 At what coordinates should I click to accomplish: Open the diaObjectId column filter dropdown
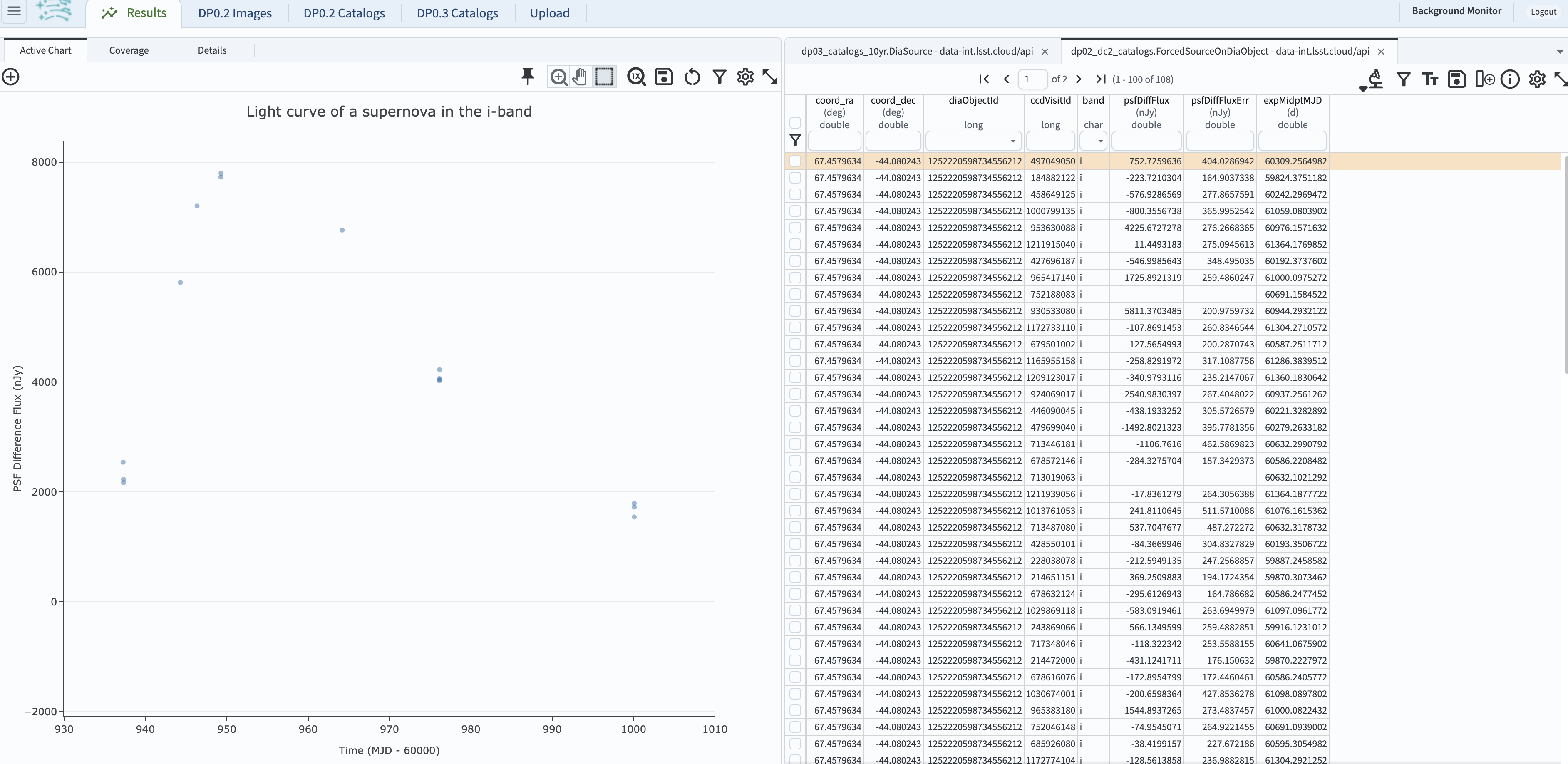click(x=1013, y=141)
